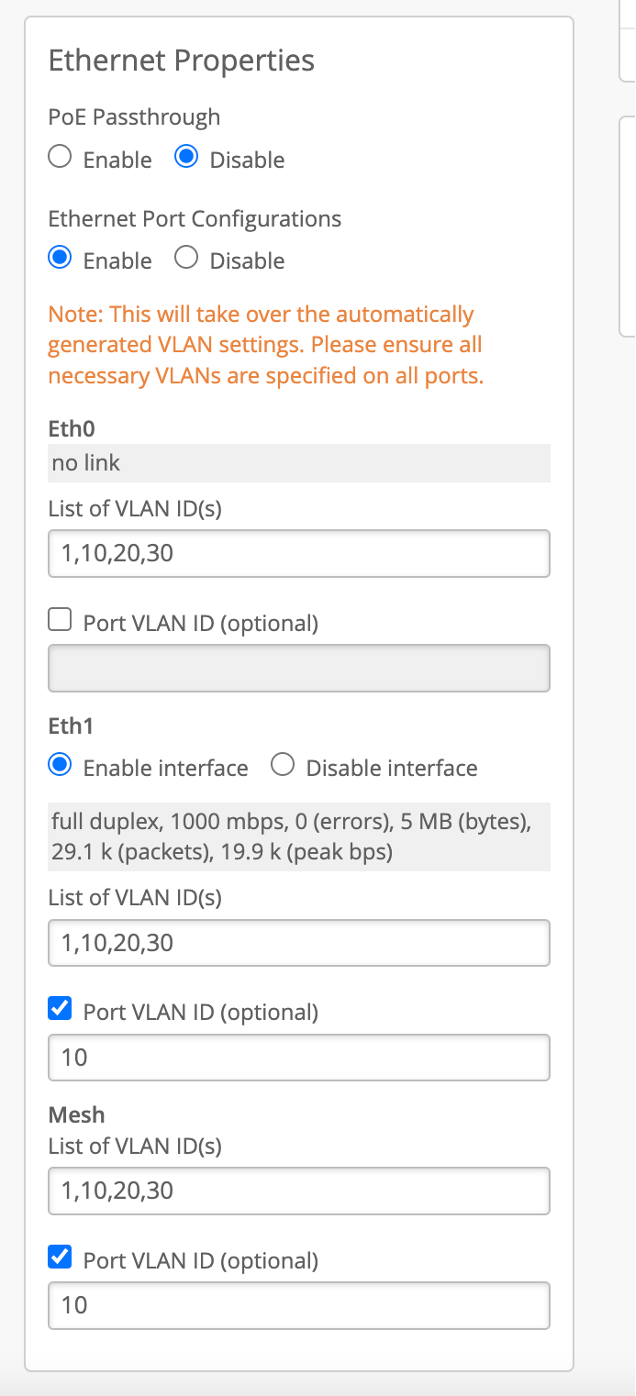Screen dimensions: 636x1396
Task: Enable PoE Passthrough
Action: click(x=60, y=158)
